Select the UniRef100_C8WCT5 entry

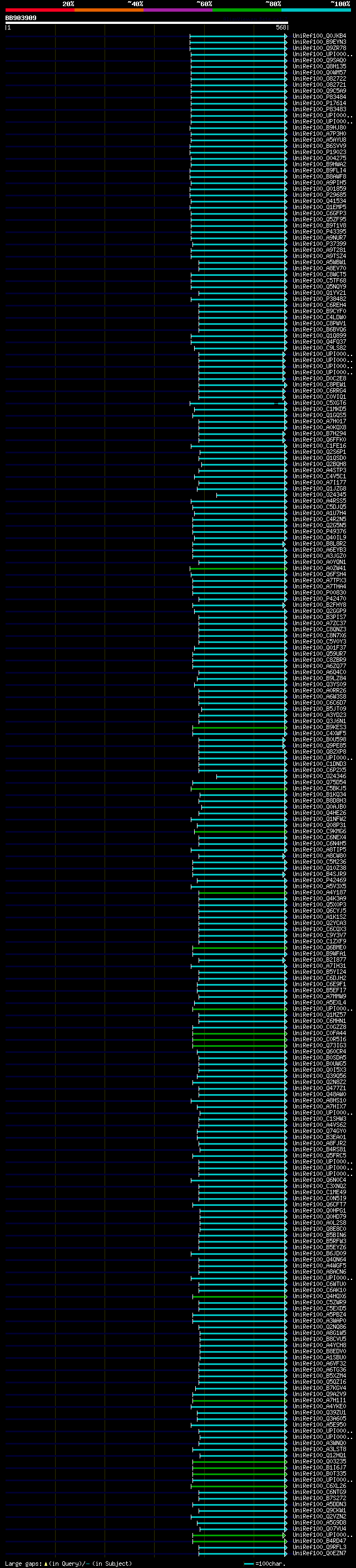pyautogui.click(x=319, y=275)
